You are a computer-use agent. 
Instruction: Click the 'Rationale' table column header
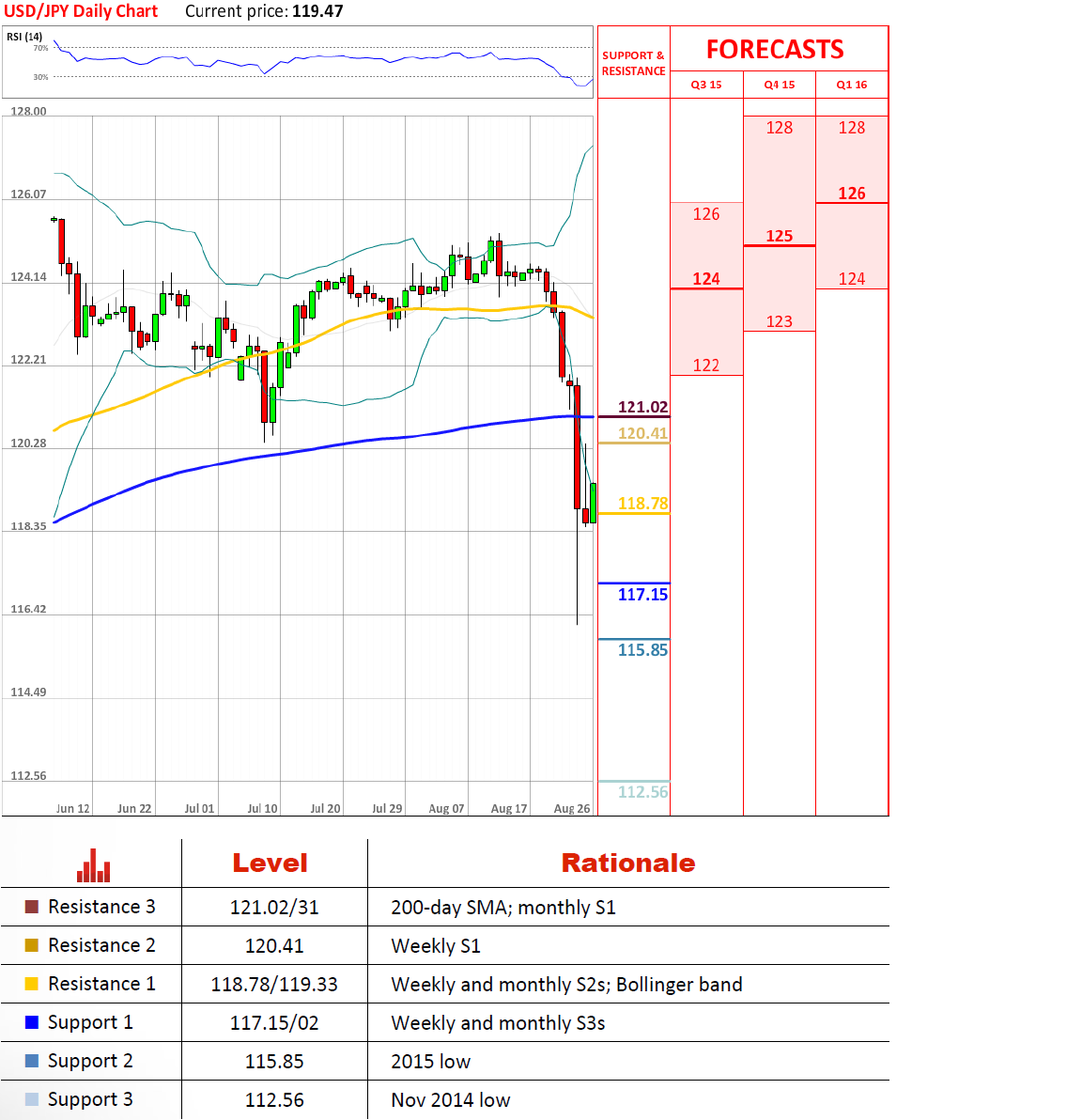pos(627,863)
